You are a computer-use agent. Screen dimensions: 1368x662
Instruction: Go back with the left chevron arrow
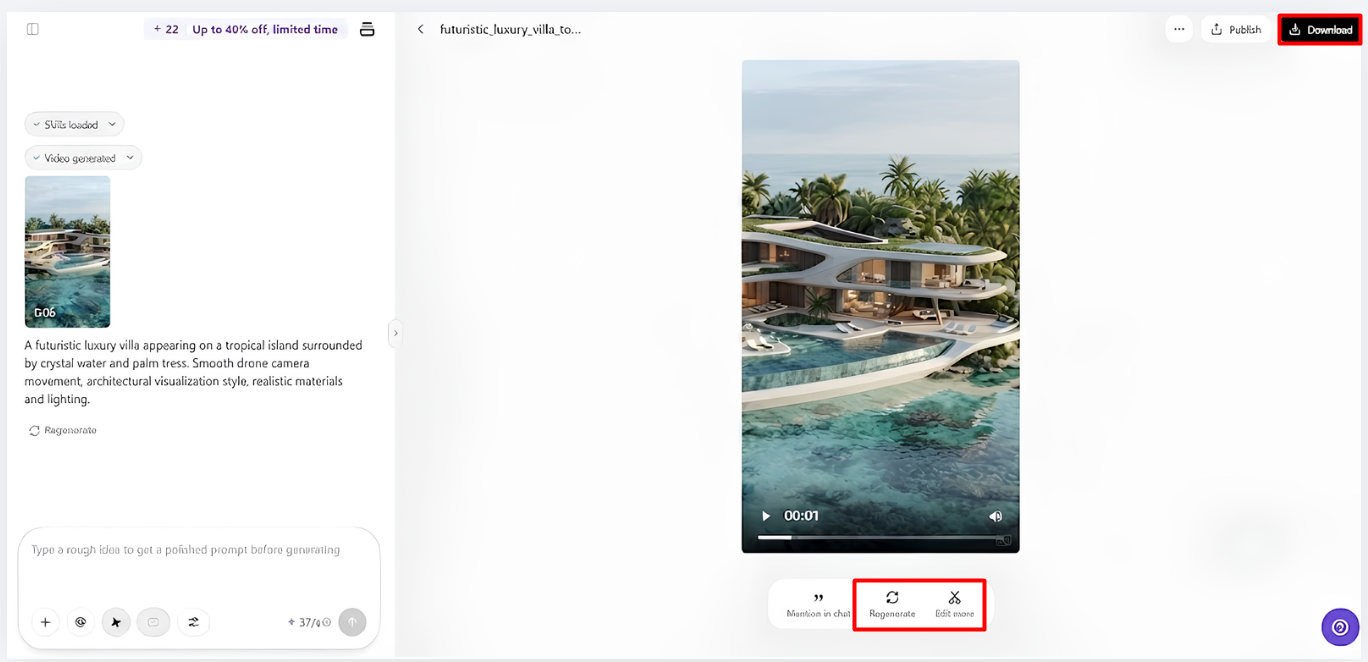(x=420, y=29)
